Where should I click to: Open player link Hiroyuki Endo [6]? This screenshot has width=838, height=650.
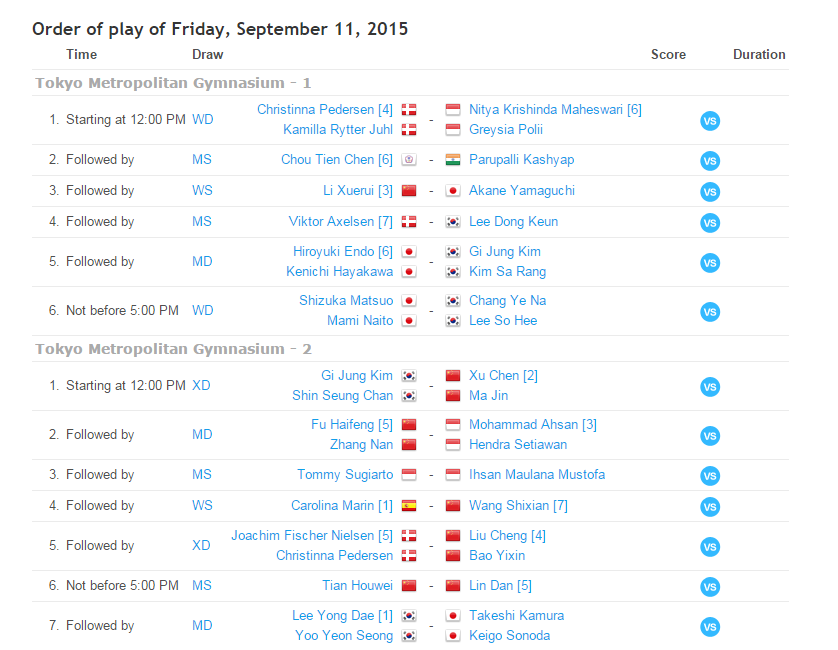coord(343,251)
